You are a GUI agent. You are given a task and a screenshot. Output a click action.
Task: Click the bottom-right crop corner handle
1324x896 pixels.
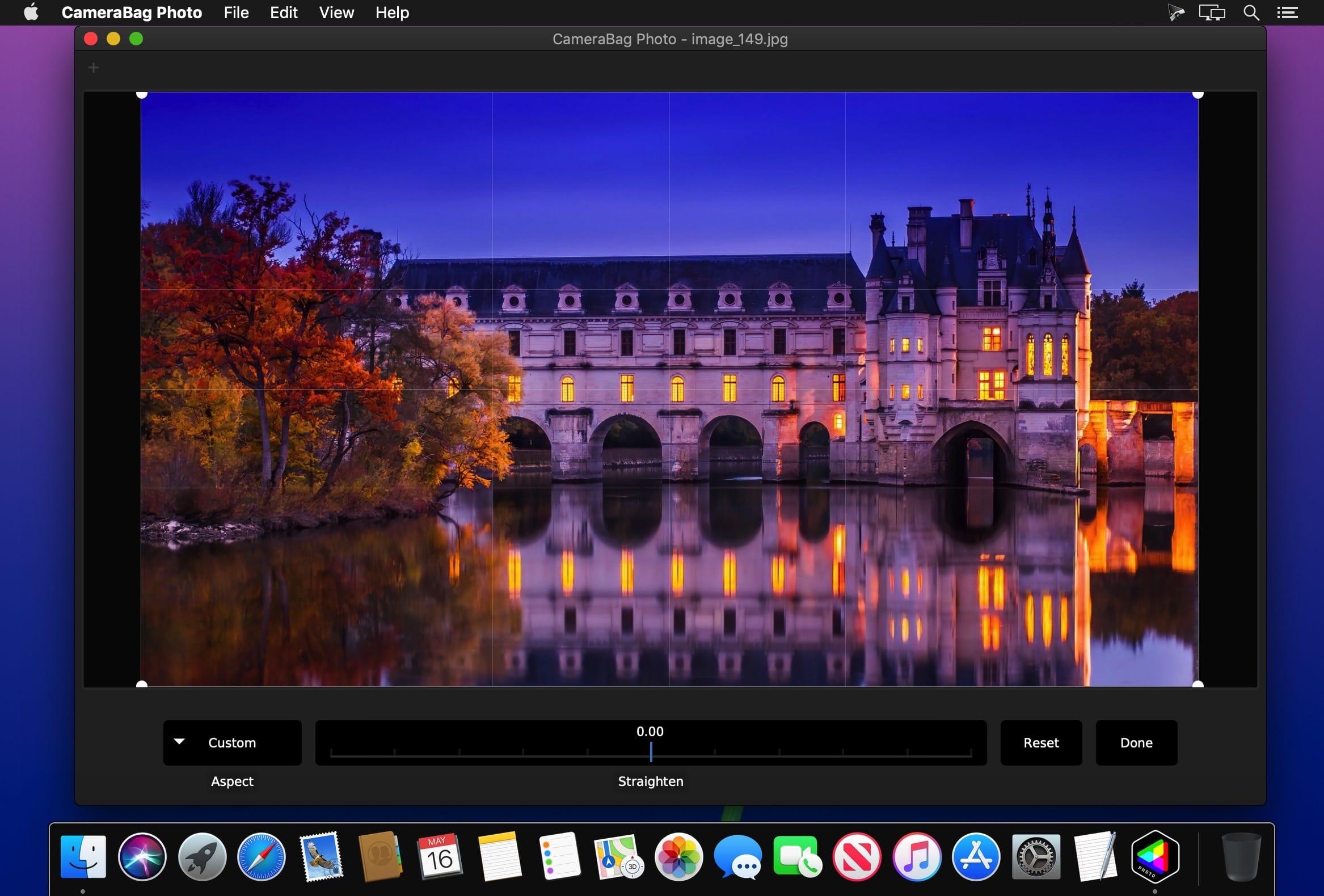click(x=1197, y=684)
